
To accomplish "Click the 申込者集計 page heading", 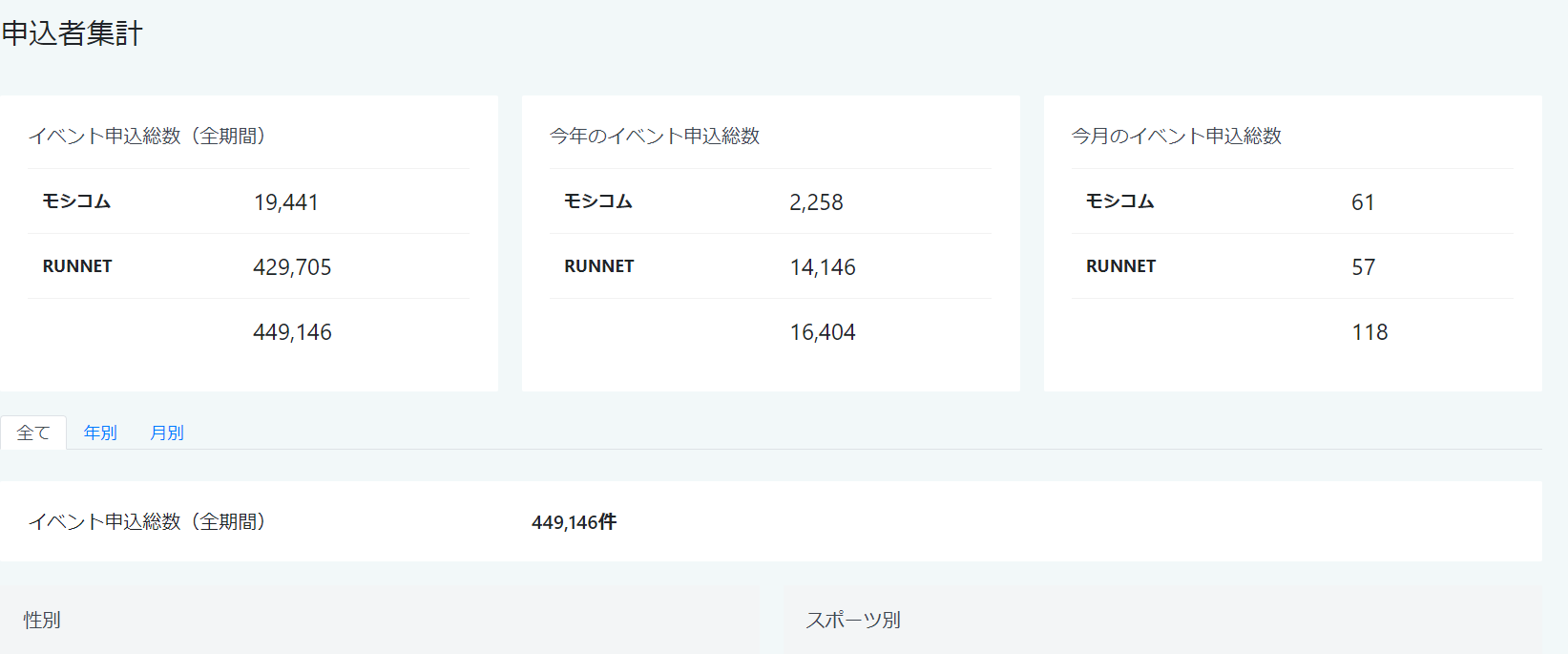I will (73, 33).
